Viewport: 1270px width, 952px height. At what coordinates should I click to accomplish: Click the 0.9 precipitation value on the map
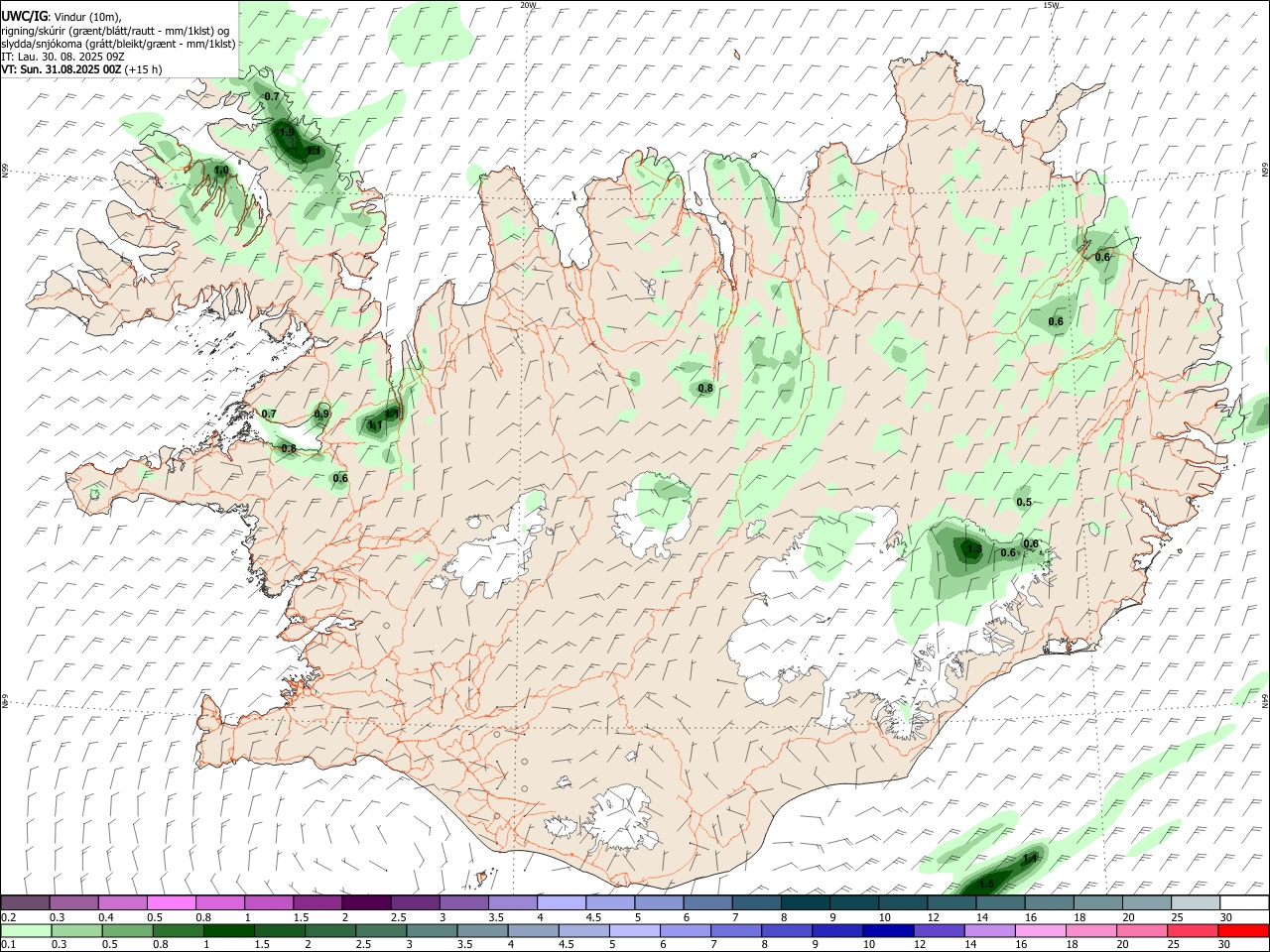321,414
